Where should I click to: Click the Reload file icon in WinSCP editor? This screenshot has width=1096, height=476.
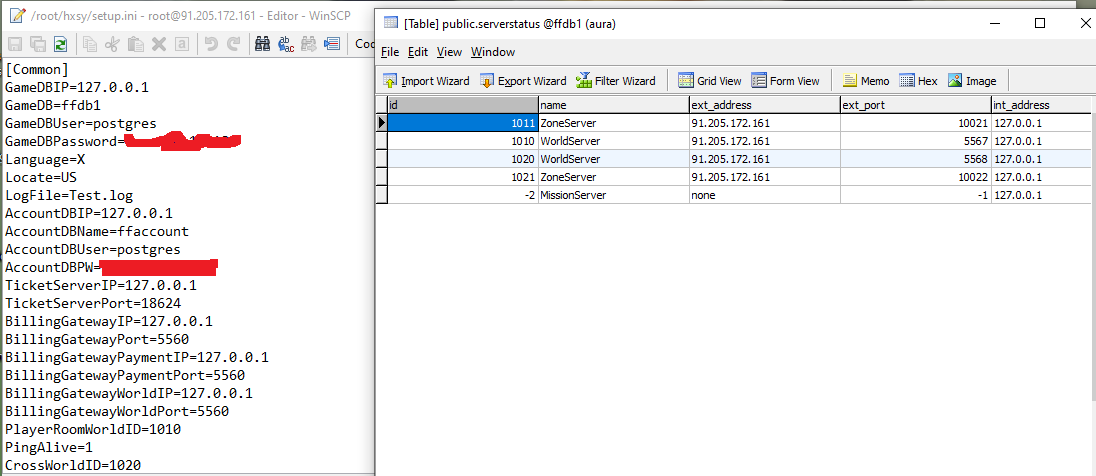(x=60, y=44)
